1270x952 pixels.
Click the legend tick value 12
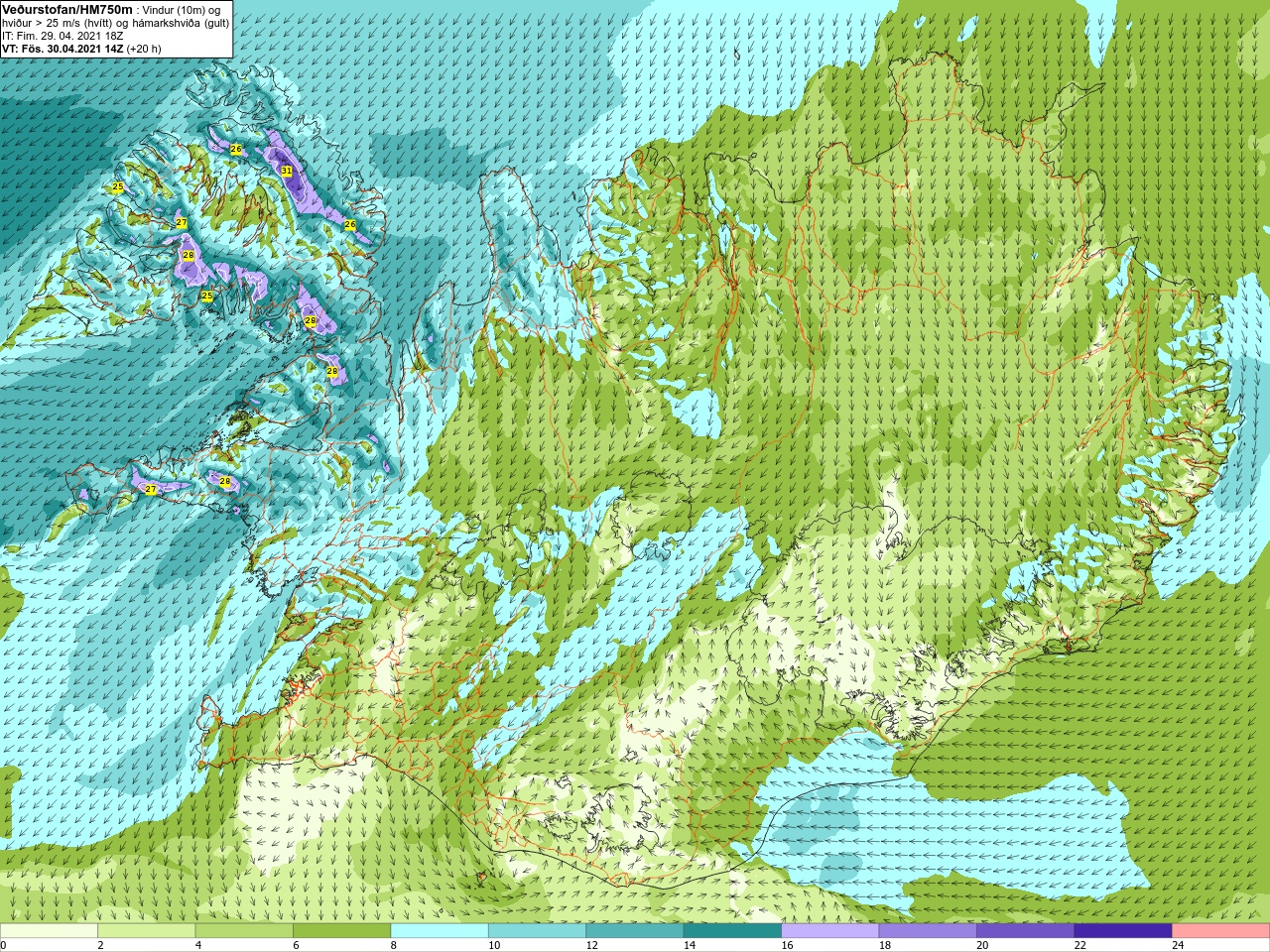591,946
